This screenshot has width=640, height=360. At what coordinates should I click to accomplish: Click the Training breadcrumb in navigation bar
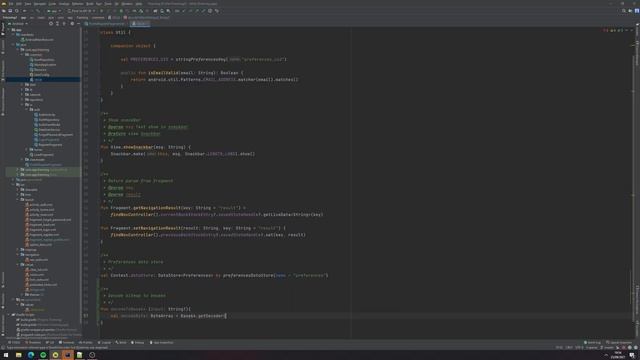pos(82,18)
